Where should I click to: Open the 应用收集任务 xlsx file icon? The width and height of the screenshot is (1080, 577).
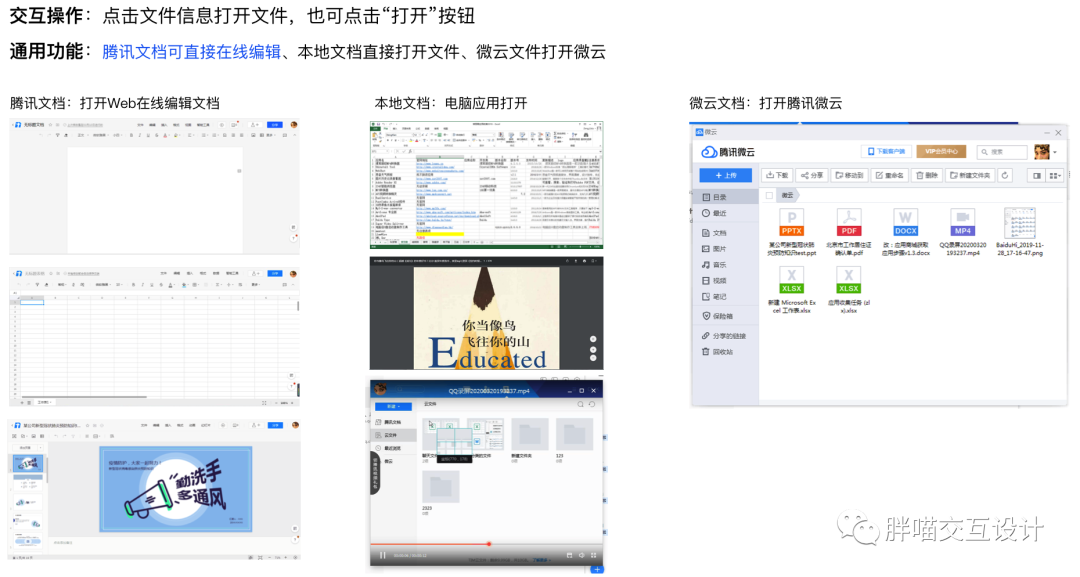[x=849, y=281]
